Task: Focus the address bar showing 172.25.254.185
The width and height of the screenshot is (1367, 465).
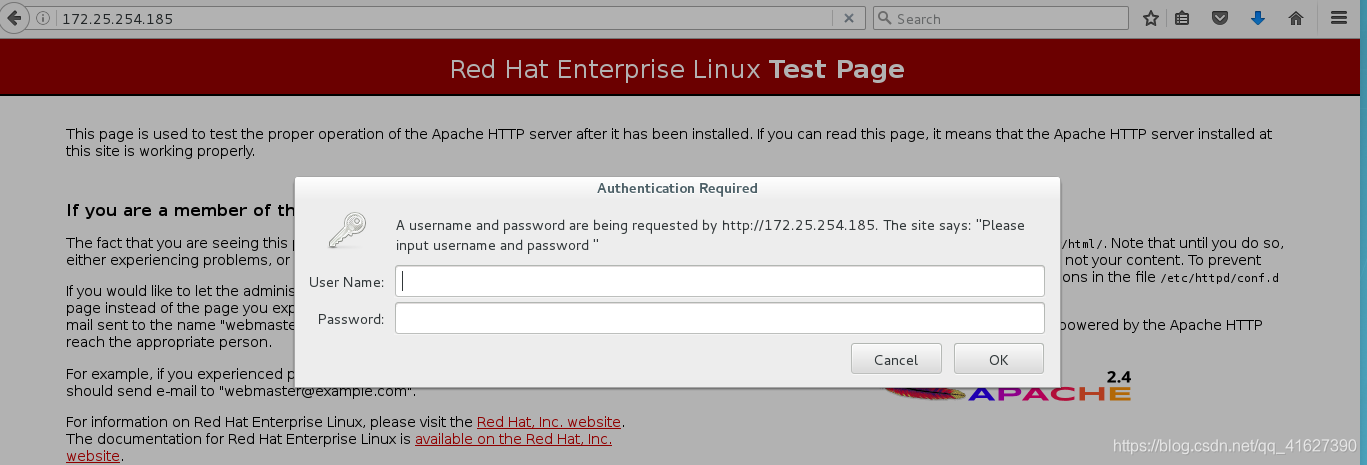Action: (x=444, y=18)
